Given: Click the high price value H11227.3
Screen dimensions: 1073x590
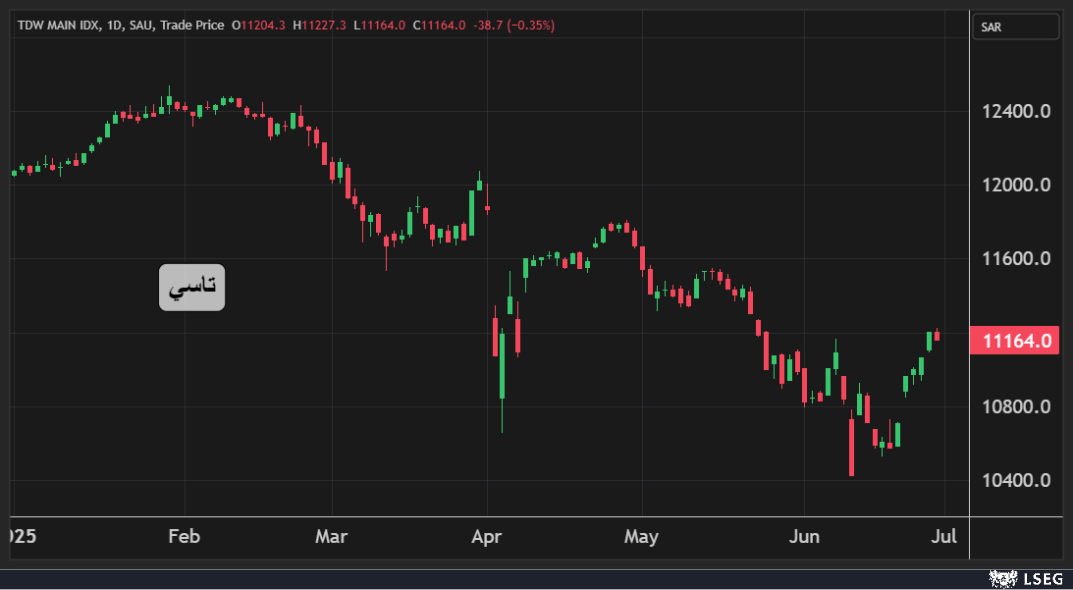Looking at the screenshot, I should click(320, 25).
